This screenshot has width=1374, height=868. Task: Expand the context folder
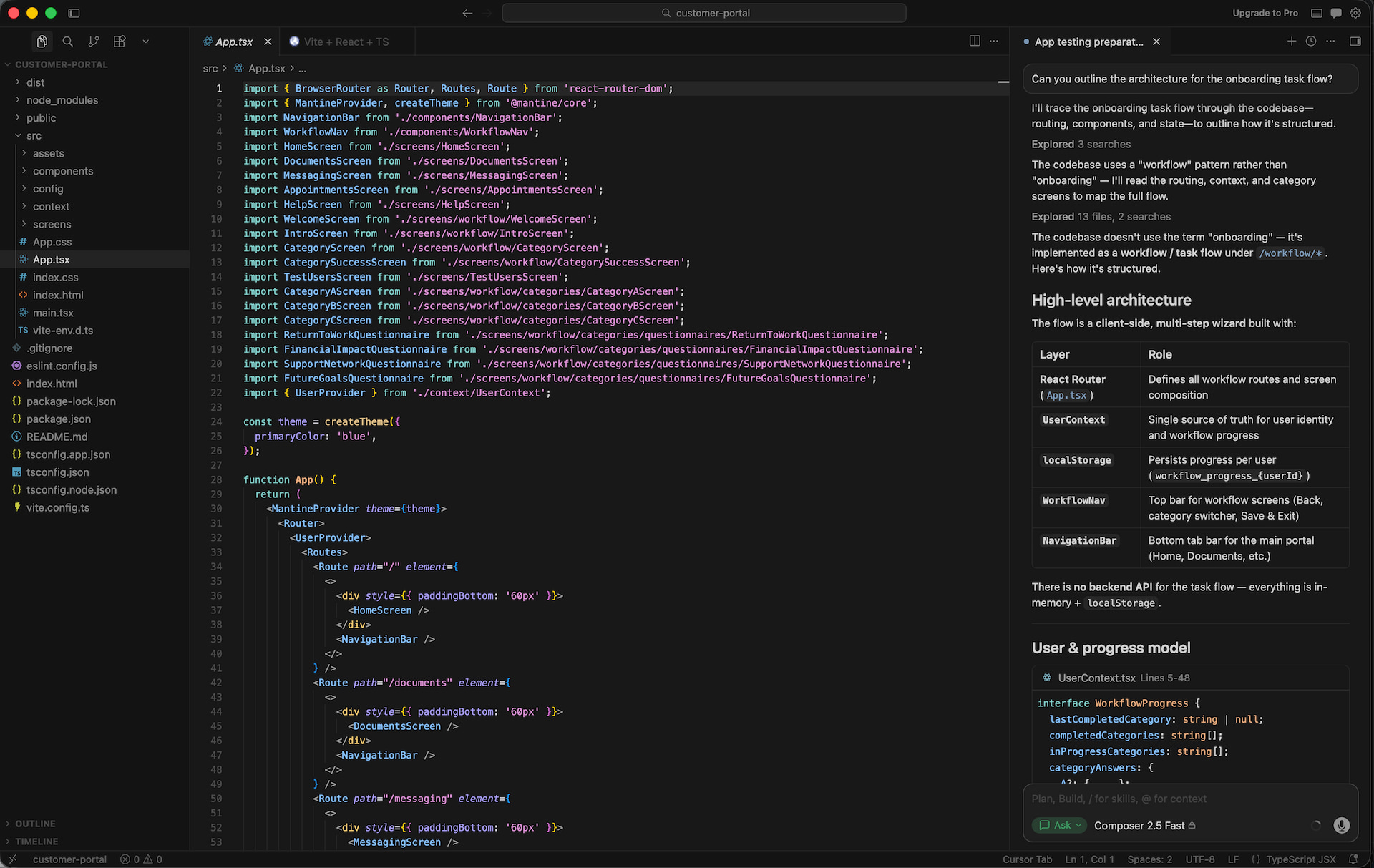(51, 206)
